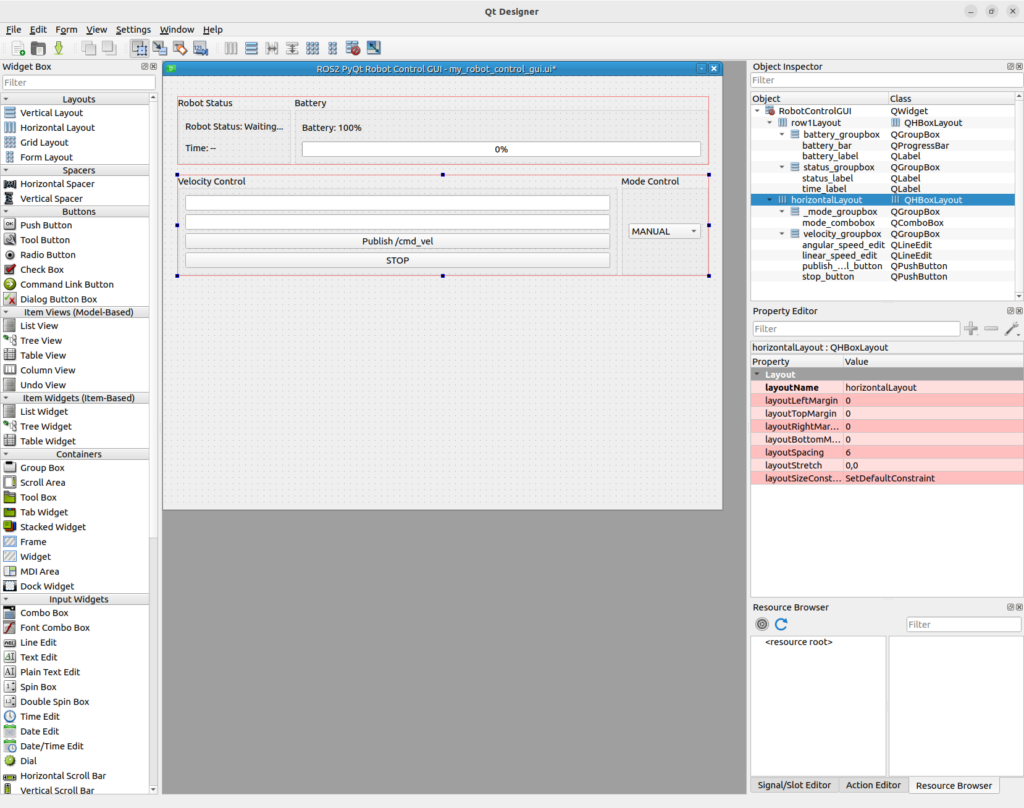Apply Lay Out in a Form Layout
Screen dimensions: 1024x808
coord(332,48)
